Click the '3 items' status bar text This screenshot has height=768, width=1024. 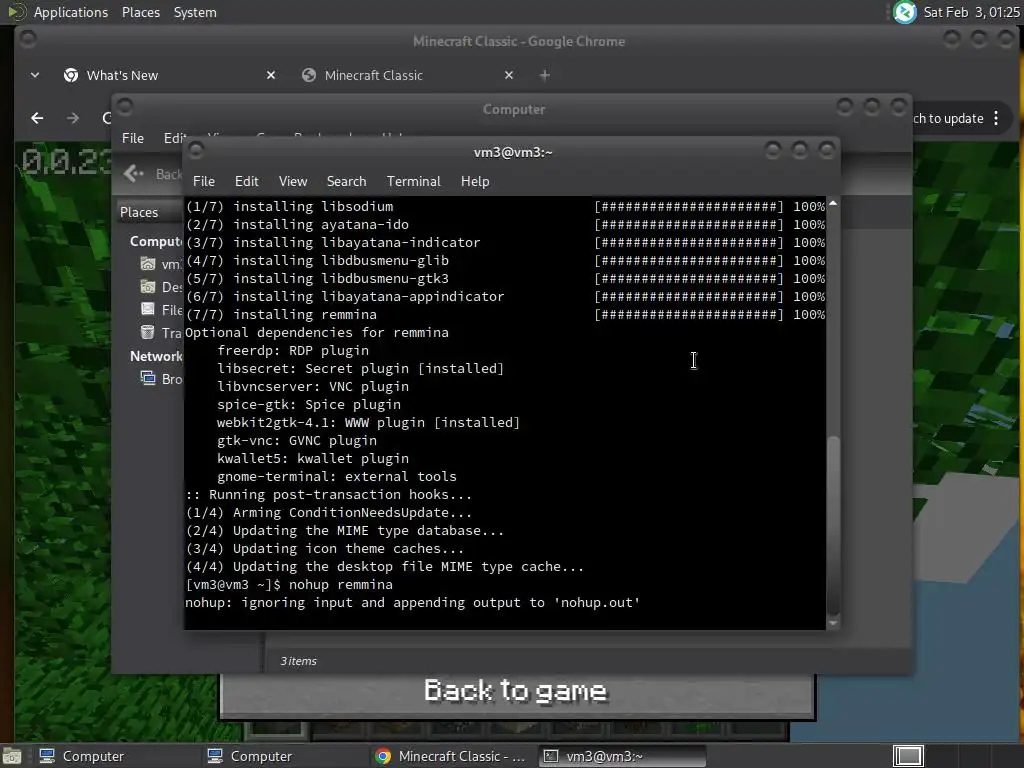[x=298, y=661]
